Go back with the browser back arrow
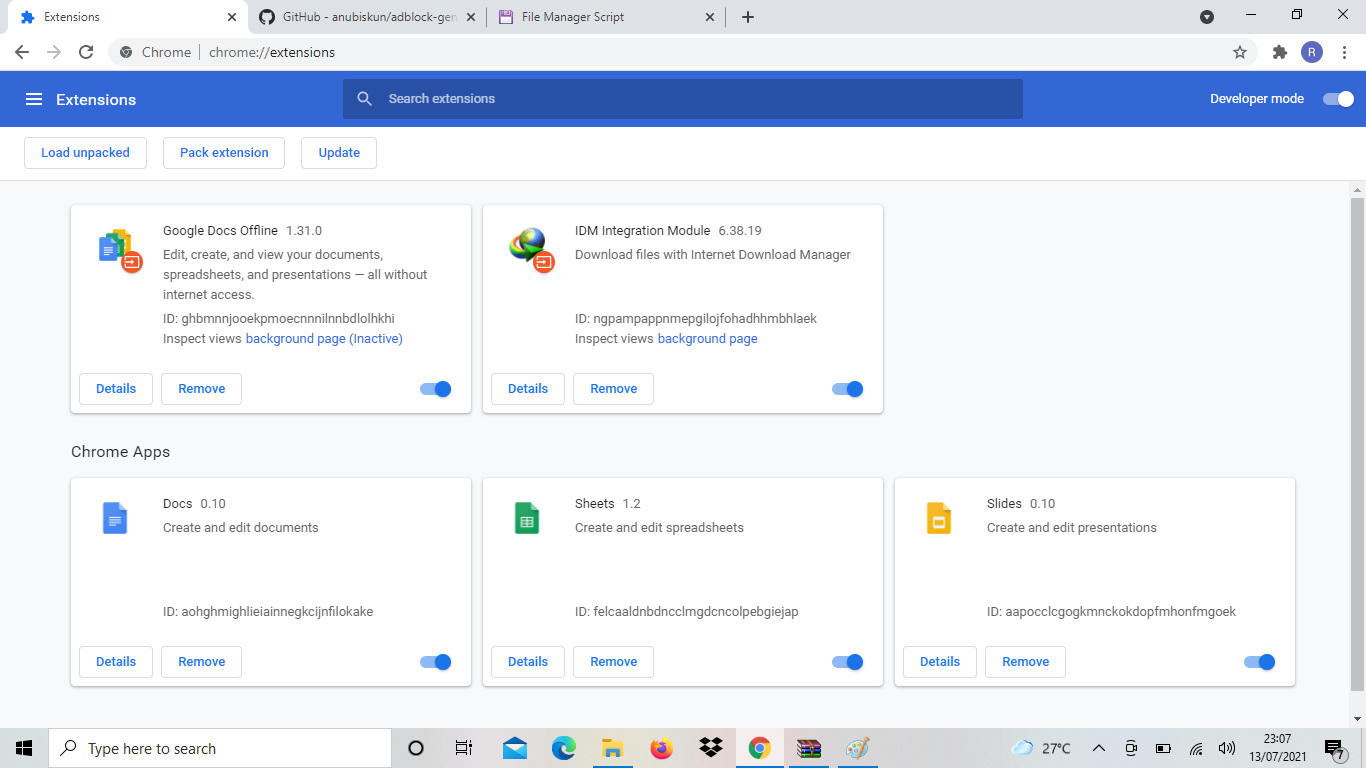 click(22, 52)
